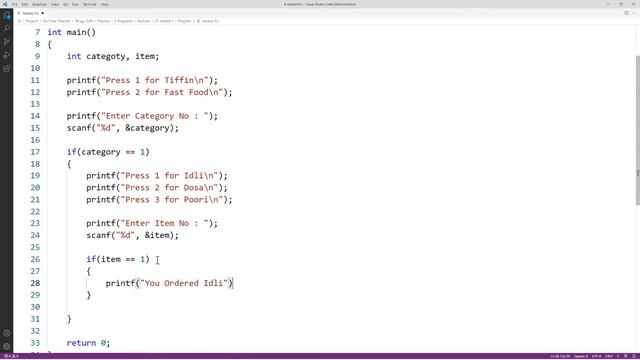Click the unsaved dot on the editor tab
Viewport: 640px width, 360px height.
(42, 13)
